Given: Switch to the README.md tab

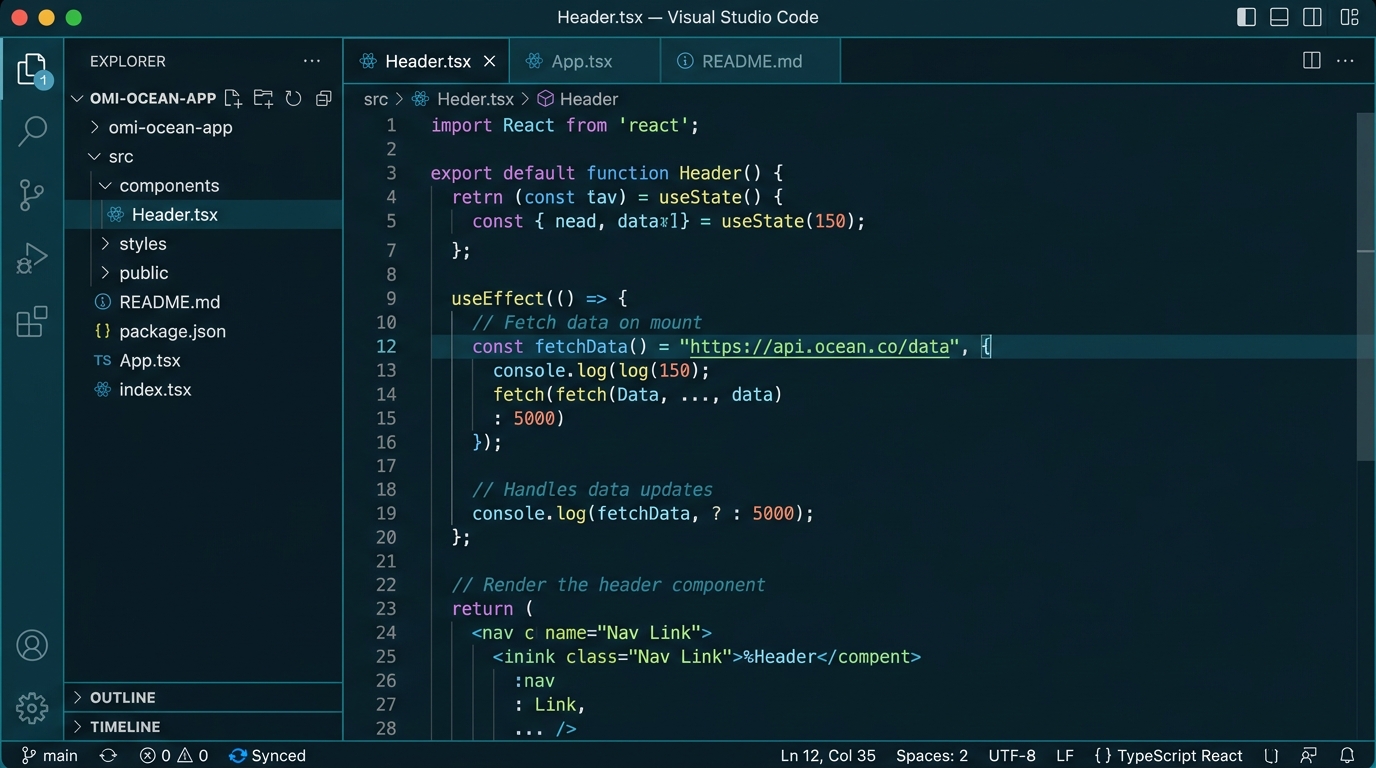Looking at the screenshot, I should pyautogui.click(x=750, y=61).
